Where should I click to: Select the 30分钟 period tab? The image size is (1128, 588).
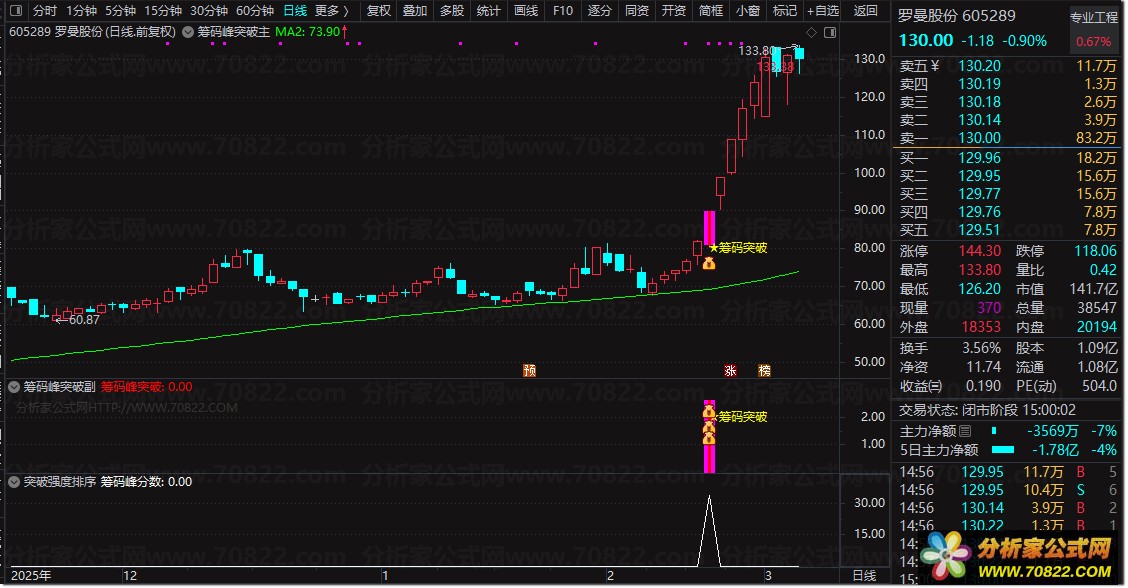click(x=209, y=11)
